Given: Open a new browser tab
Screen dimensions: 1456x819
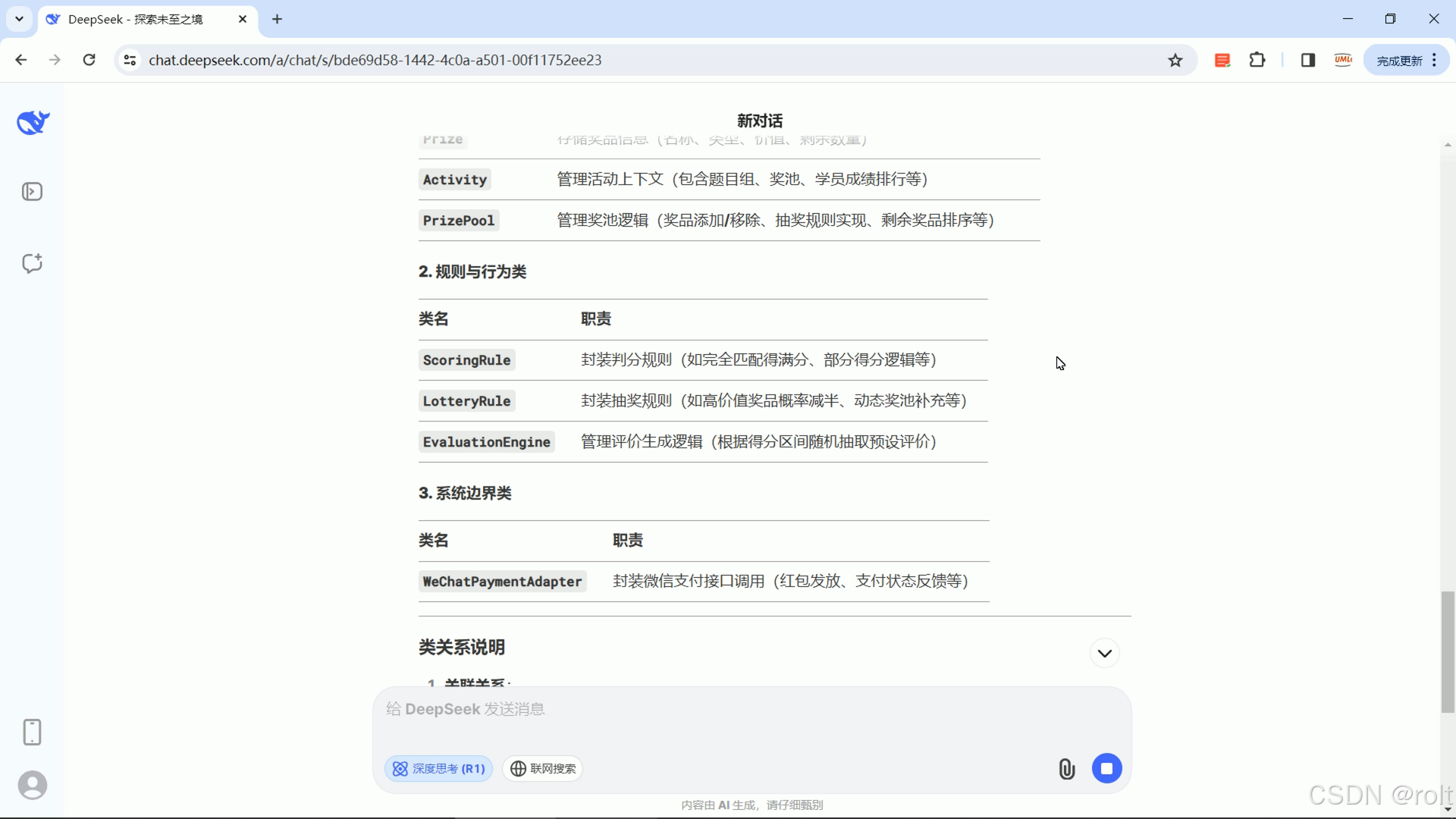Looking at the screenshot, I should 278,19.
